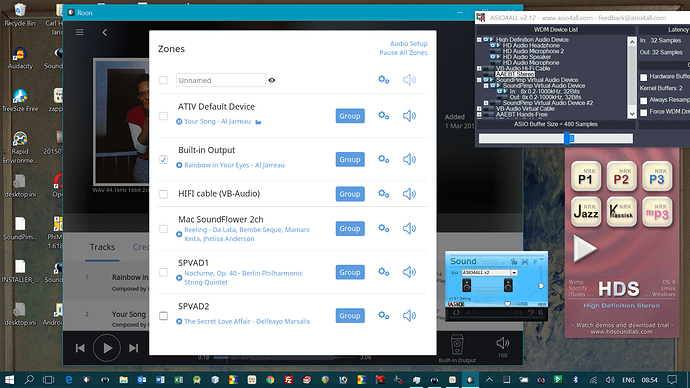The image size is (690, 388).
Task: Go back with Roon back arrow
Action: coord(105,32)
